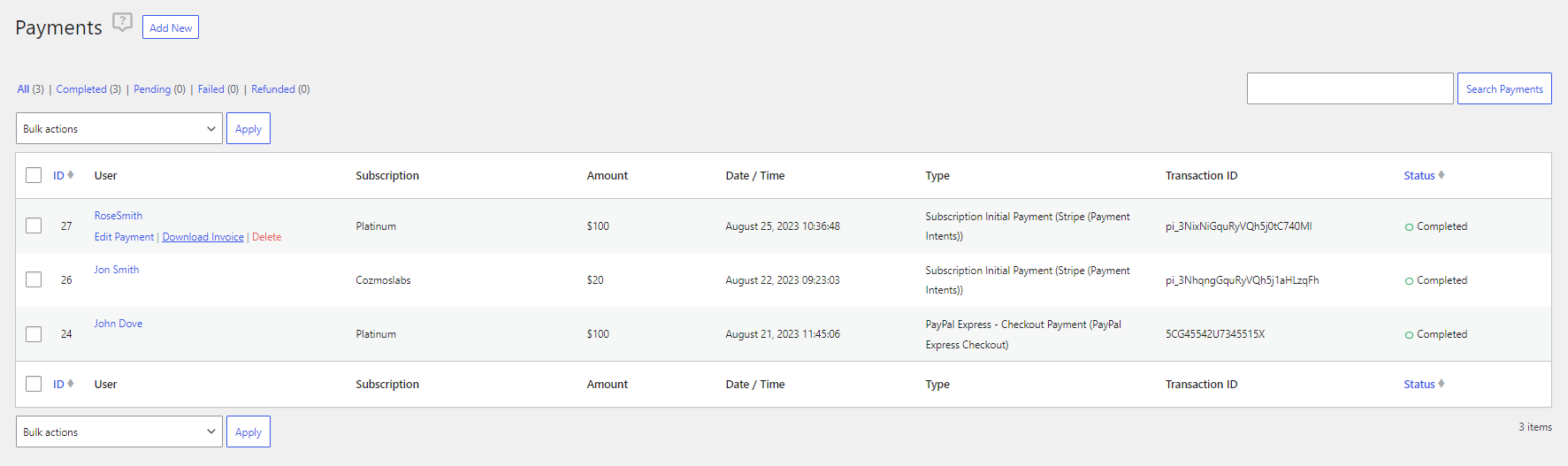
Task: Click the Search Payments button
Action: (x=1503, y=88)
